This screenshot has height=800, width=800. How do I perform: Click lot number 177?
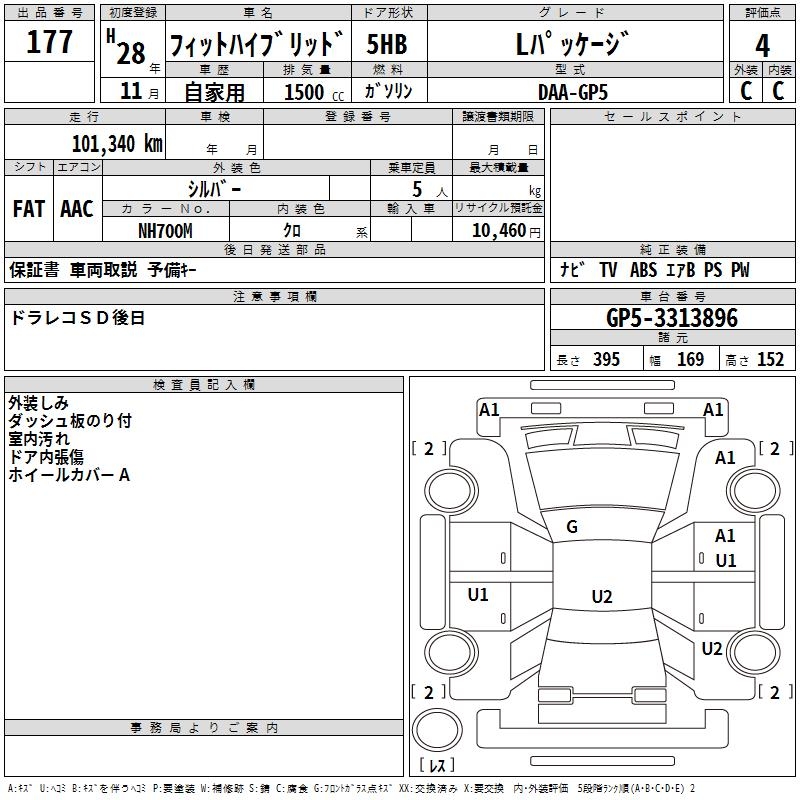pos(49,42)
